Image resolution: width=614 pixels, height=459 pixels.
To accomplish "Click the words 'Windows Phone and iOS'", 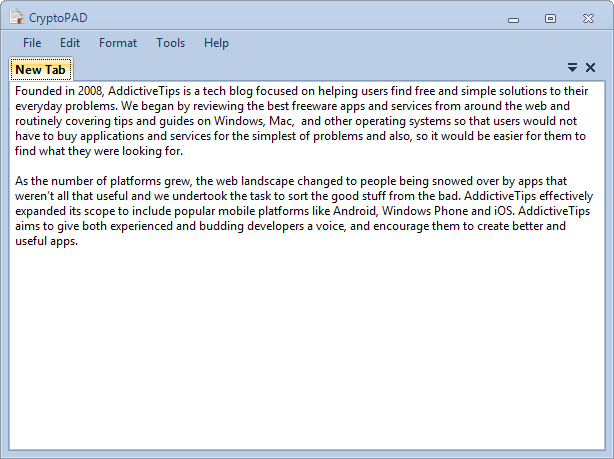I will pos(447,211).
